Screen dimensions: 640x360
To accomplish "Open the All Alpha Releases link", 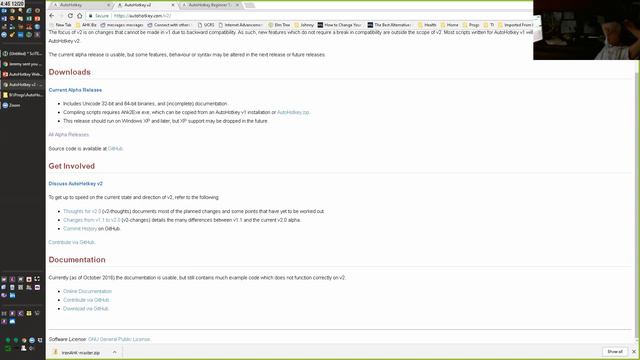I will pyautogui.click(x=69, y=135).
